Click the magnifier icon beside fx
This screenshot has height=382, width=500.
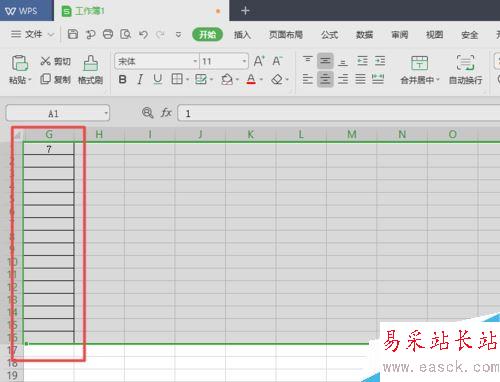coord(147,113)
